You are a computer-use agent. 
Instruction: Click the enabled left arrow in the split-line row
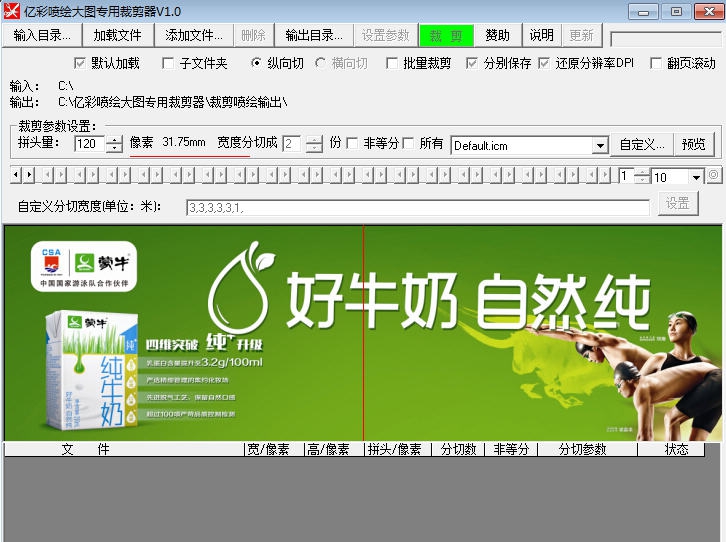[16, 175]
